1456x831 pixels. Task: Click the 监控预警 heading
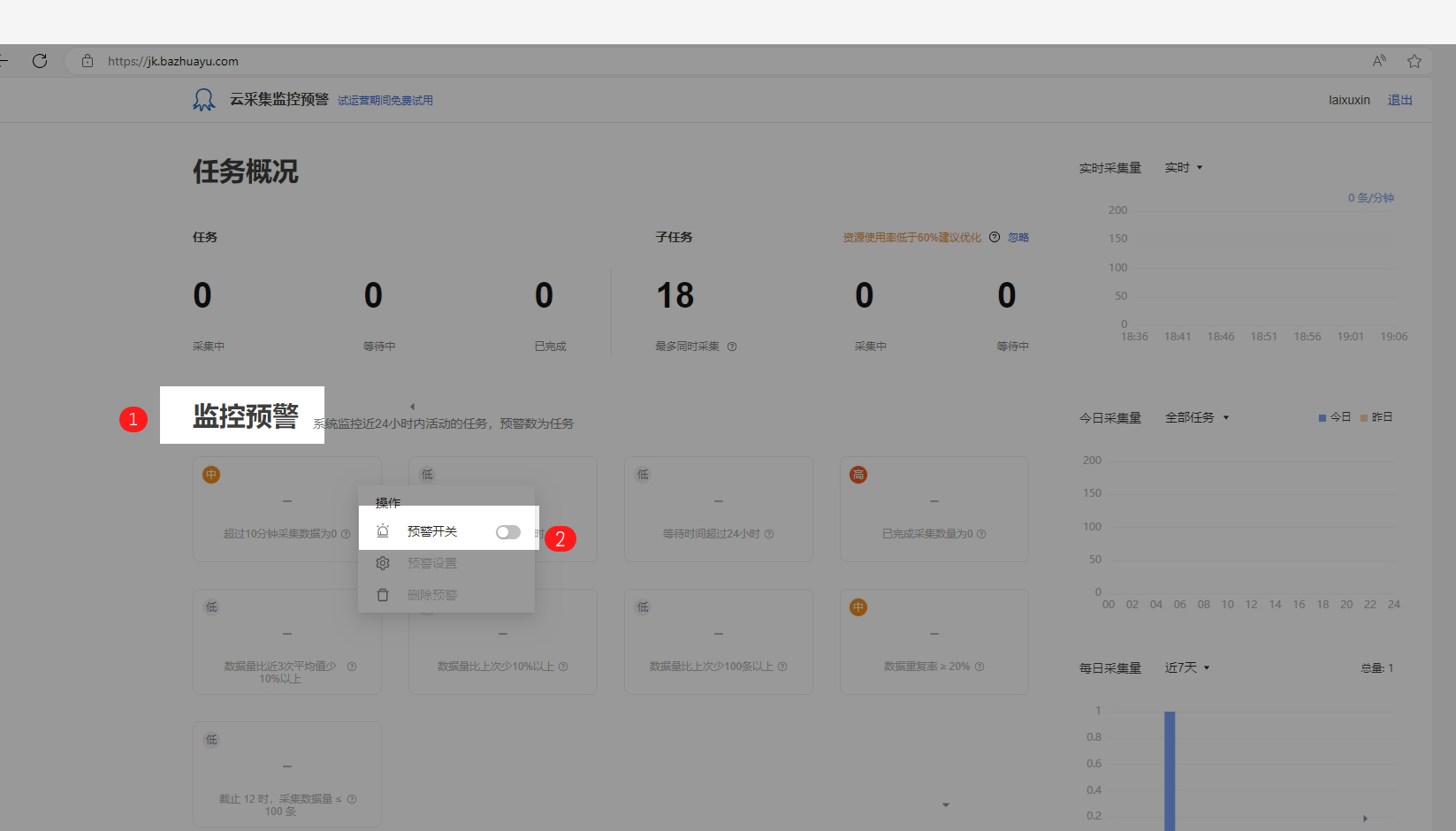[x=246, y=415]
